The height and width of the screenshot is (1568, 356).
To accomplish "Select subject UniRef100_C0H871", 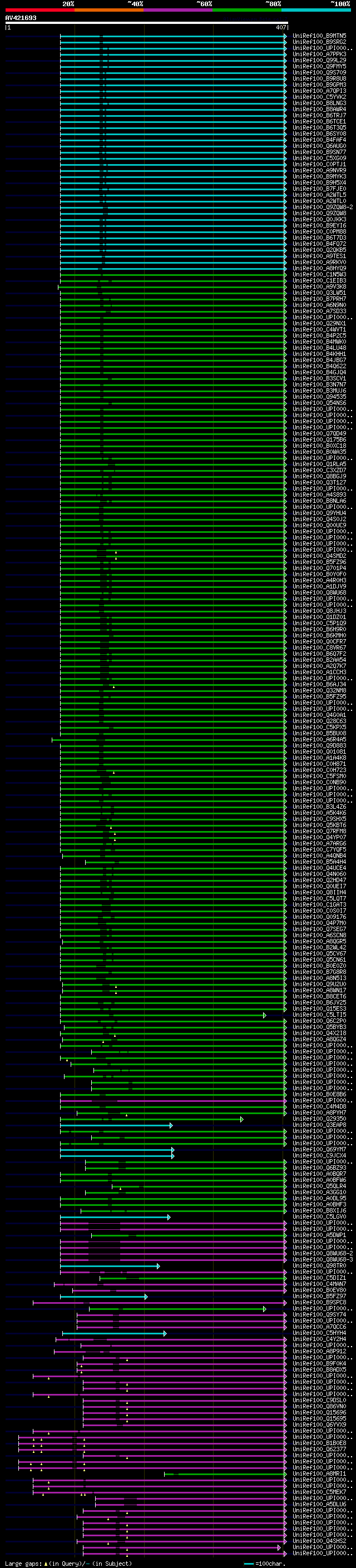I will (x=319, y=764).
